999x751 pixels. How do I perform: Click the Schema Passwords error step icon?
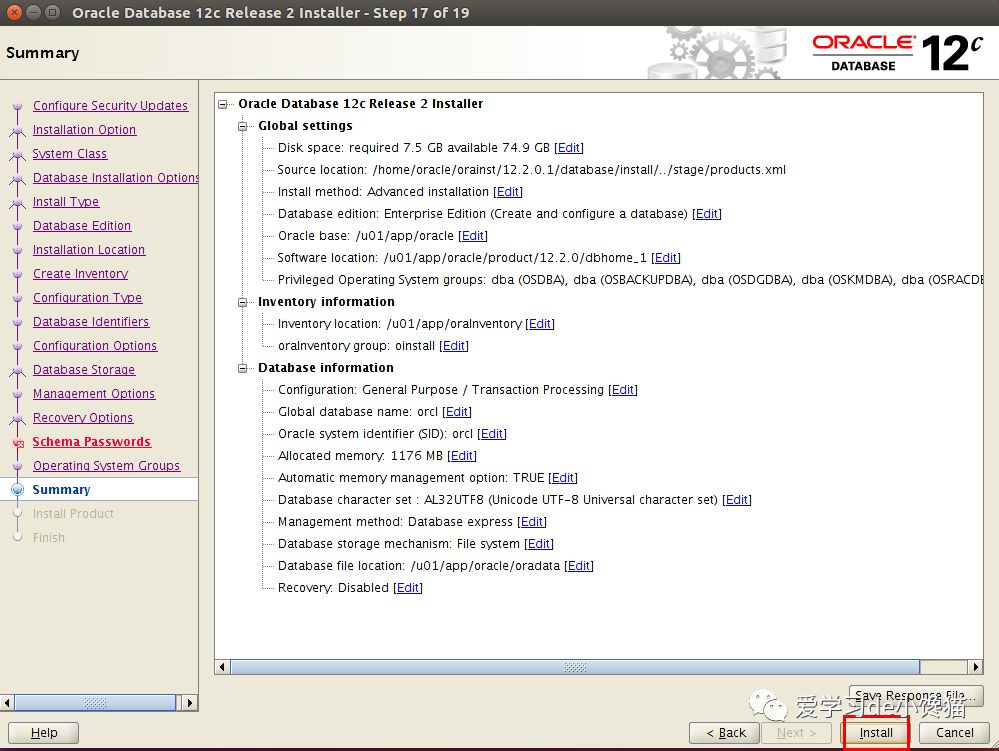click(18, 443)
